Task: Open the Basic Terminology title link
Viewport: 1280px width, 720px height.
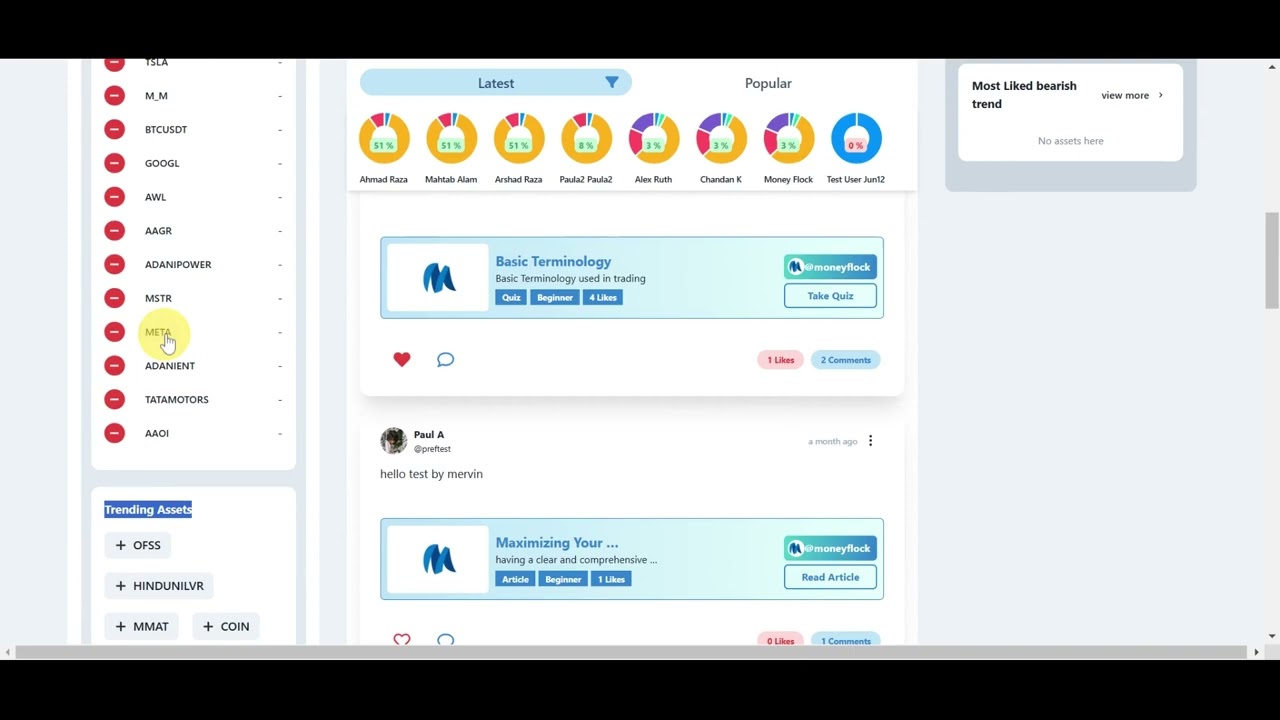Action: 553,261
